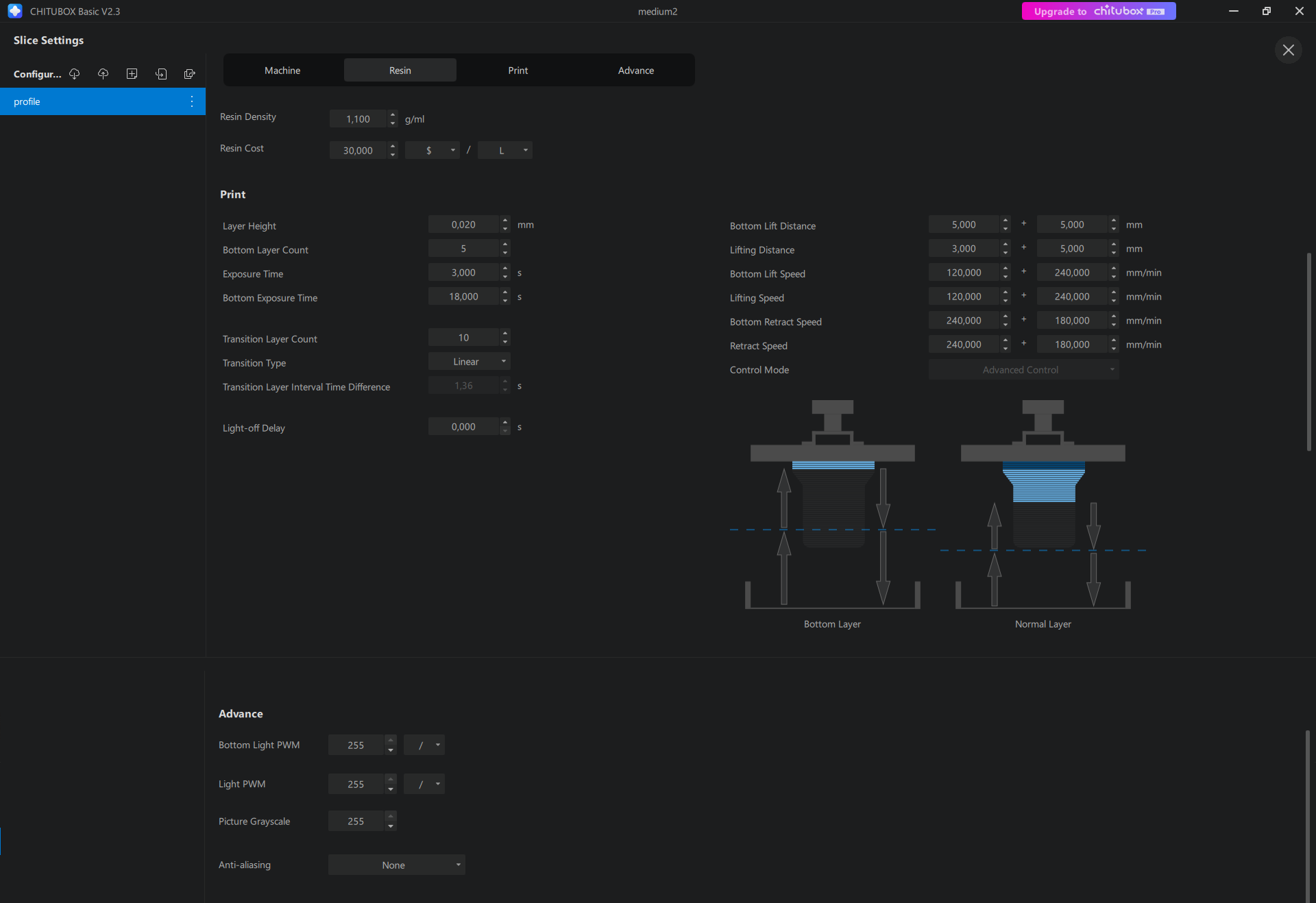This screenshot has width=1316, height=903.
Task: Click the Bottom Layer diagram illustration
Action: pyautogui.click(x=833, y=504)
